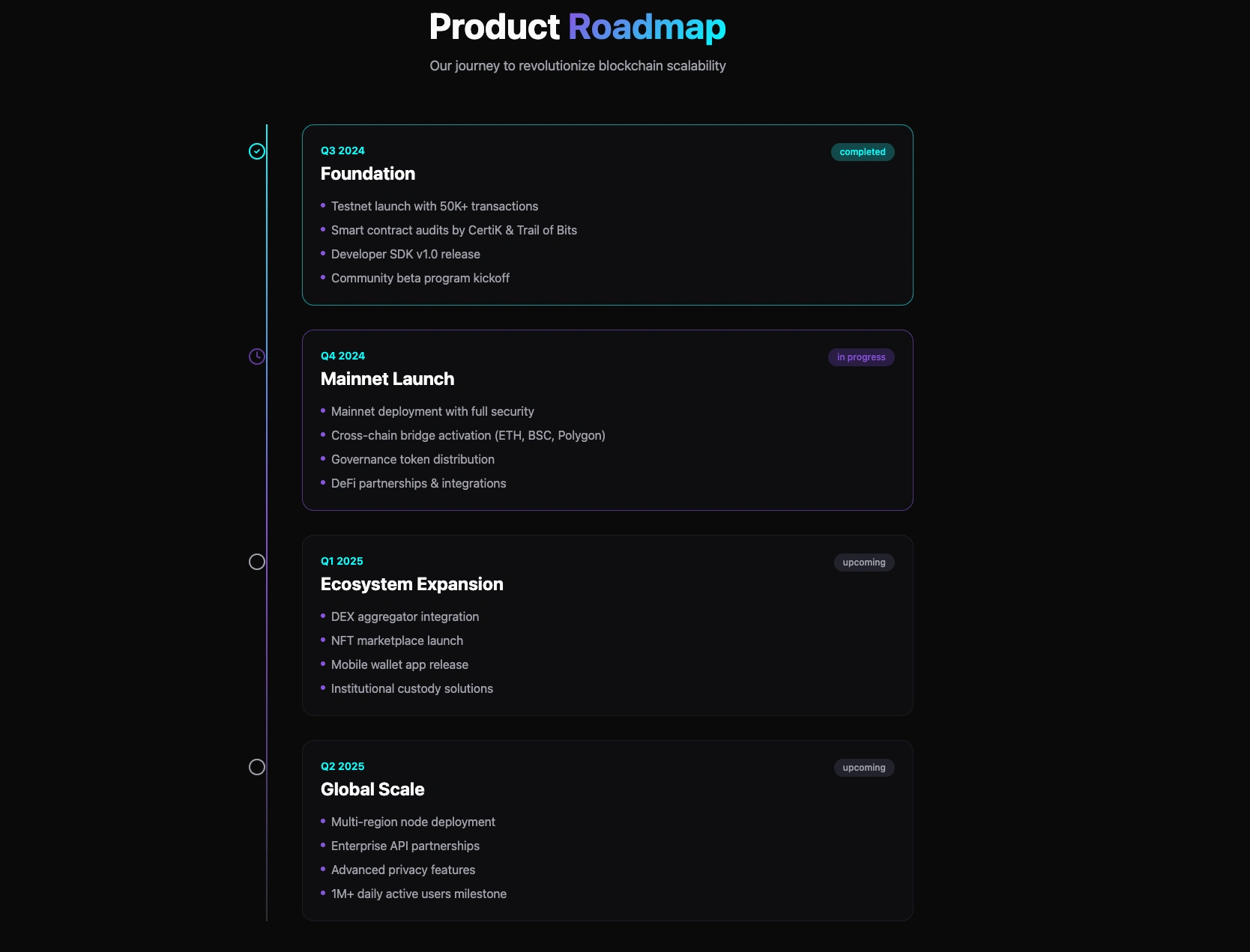Click "Developer SDK v1.0 release" list item
Image resolution: width=1250 pixels, height=952 pixels.
[405, 255]
